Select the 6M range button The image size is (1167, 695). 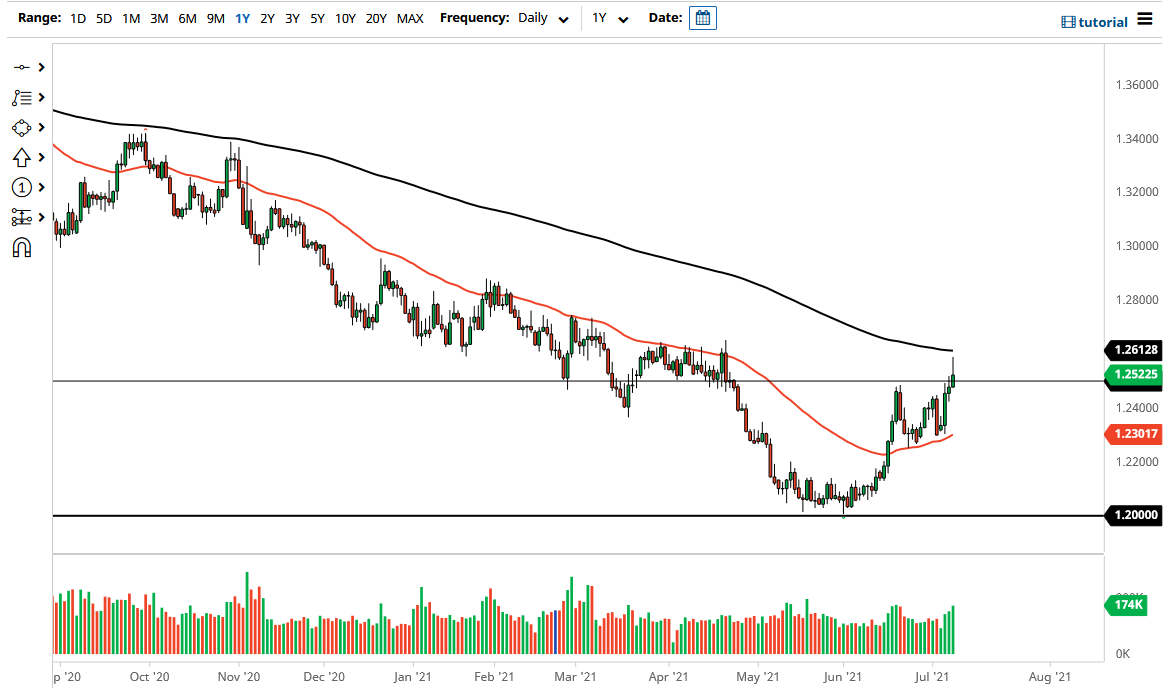pyautogui.click(x=186, y=18)
